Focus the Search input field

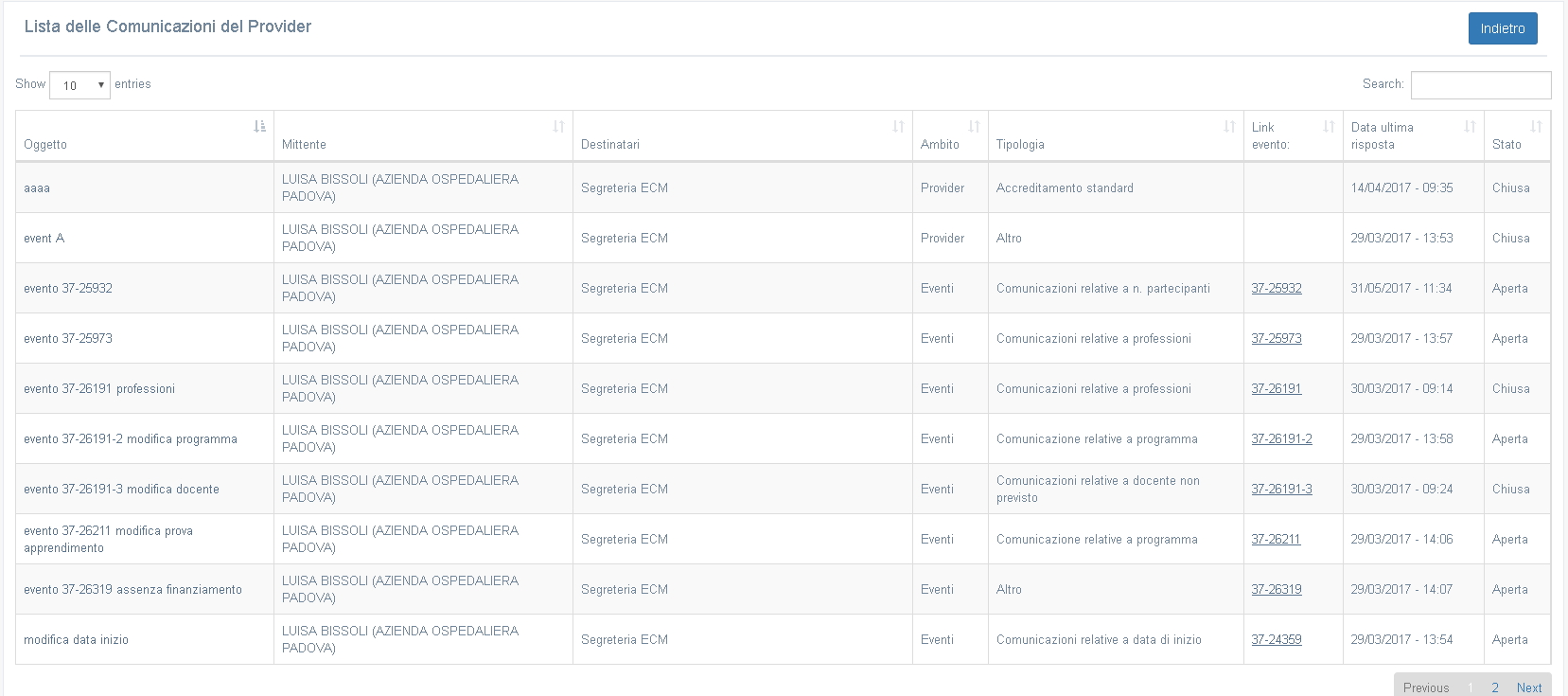click(x=1480, y=85)
